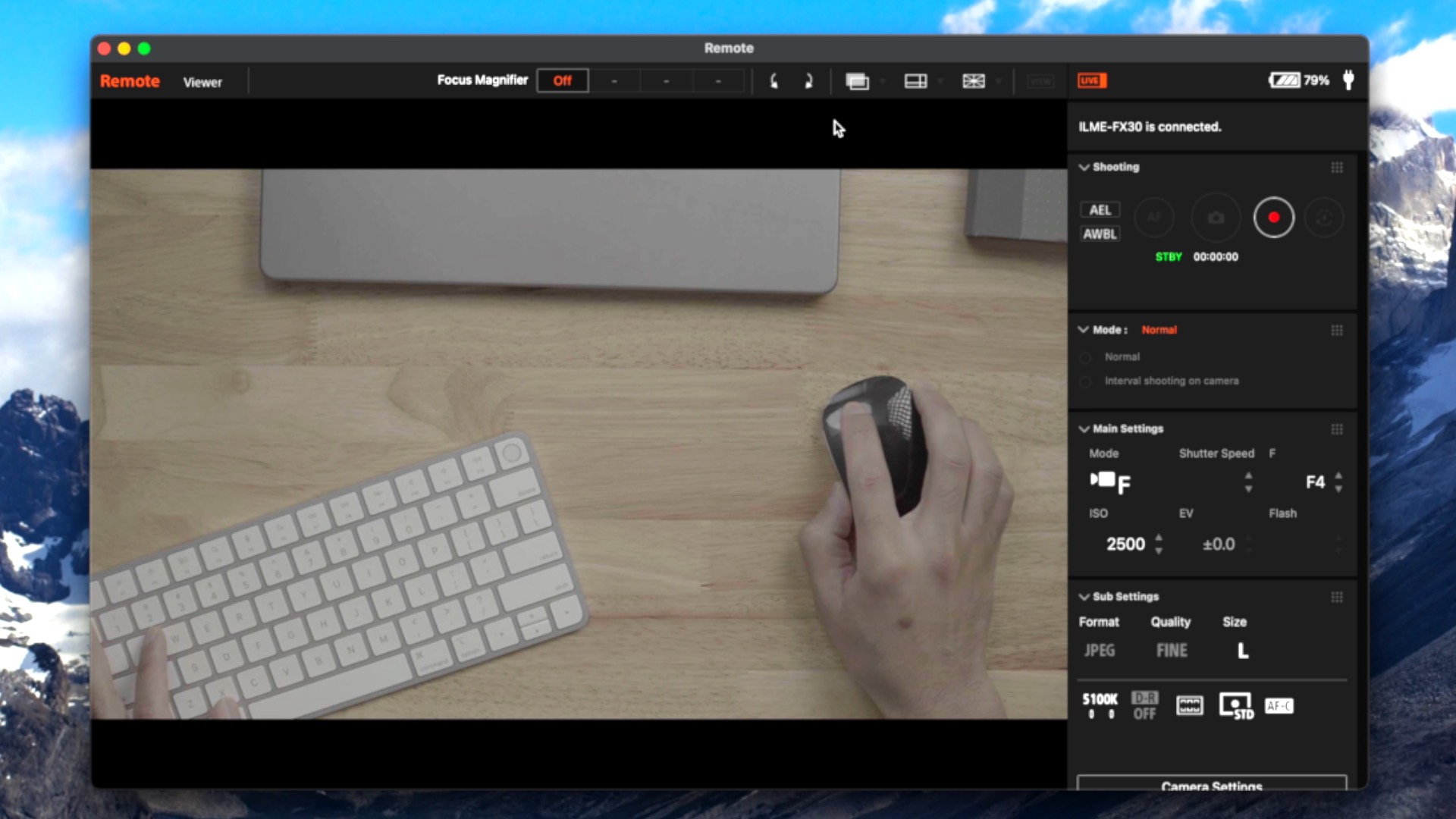
Task: Click the movie exposure mode F icon
Action: pyautogui.click(x=1110, y=482)
